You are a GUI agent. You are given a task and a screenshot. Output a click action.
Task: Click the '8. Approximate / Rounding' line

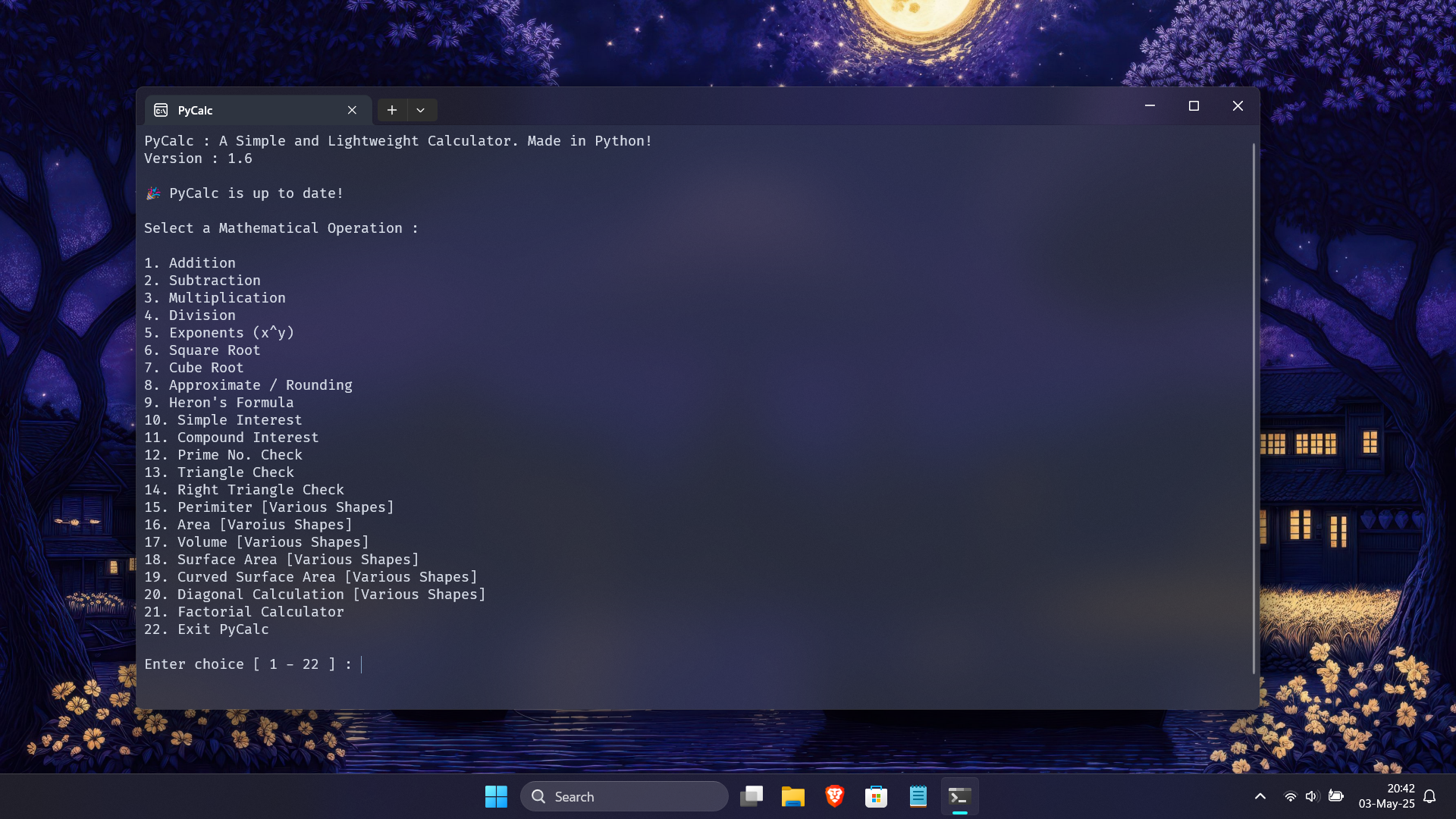click(x=248, y=385)
